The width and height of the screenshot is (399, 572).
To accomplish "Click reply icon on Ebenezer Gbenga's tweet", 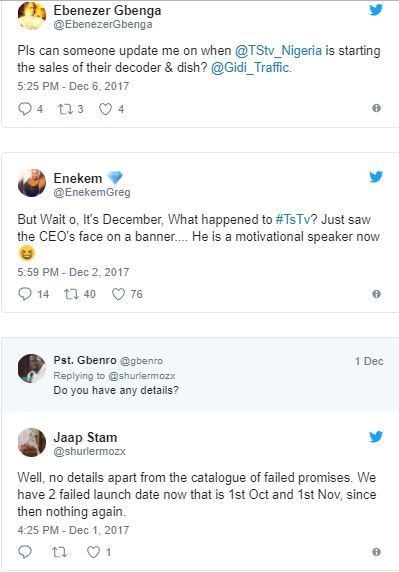I will [24, 109].
